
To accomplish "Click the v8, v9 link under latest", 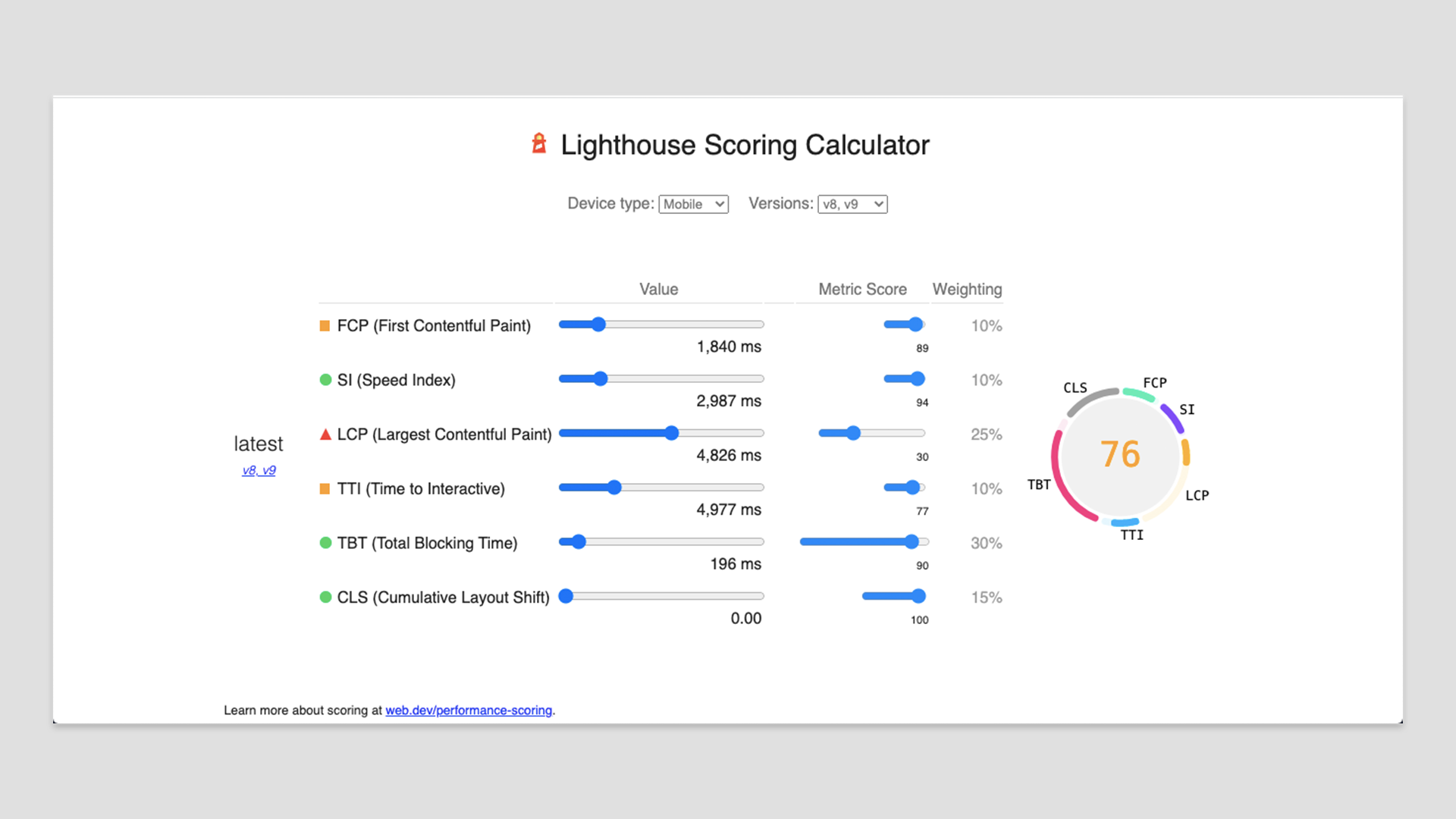I will point(258,470).
